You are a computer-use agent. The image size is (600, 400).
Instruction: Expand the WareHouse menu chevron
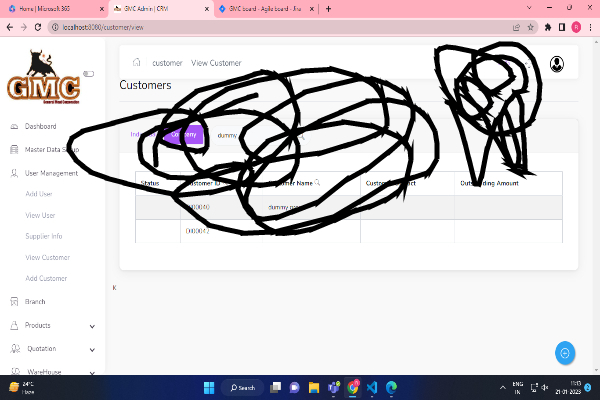(x=92, y=372)
